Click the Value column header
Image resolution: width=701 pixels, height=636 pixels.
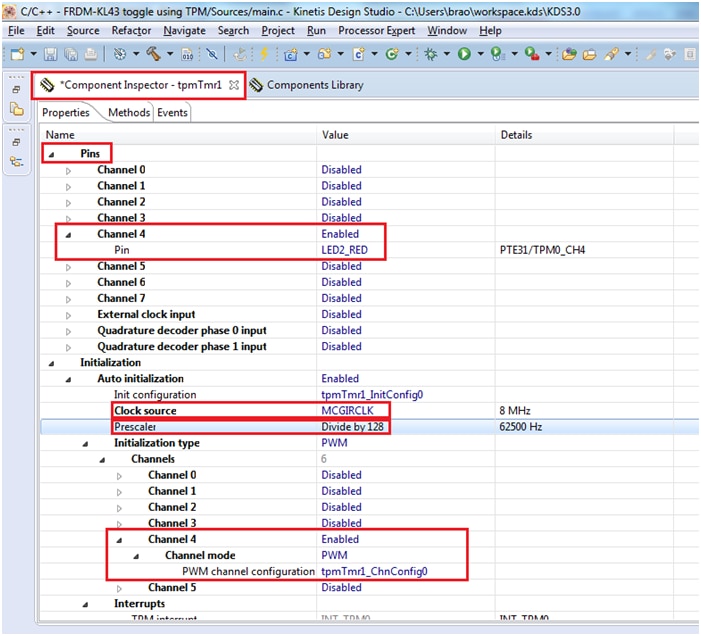click(406, 135)
